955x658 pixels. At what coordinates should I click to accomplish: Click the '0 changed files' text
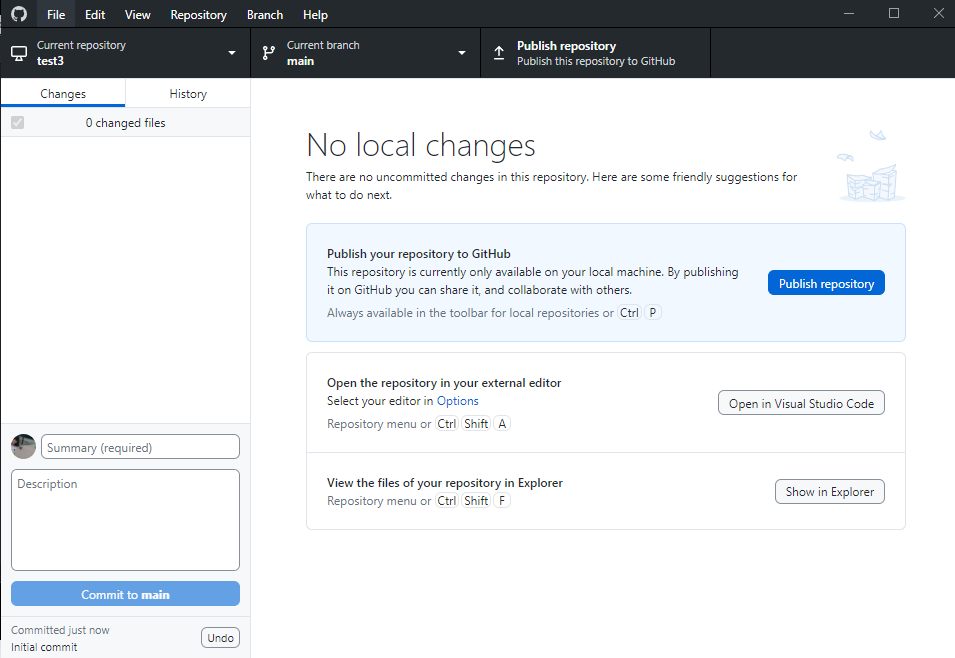125,122
